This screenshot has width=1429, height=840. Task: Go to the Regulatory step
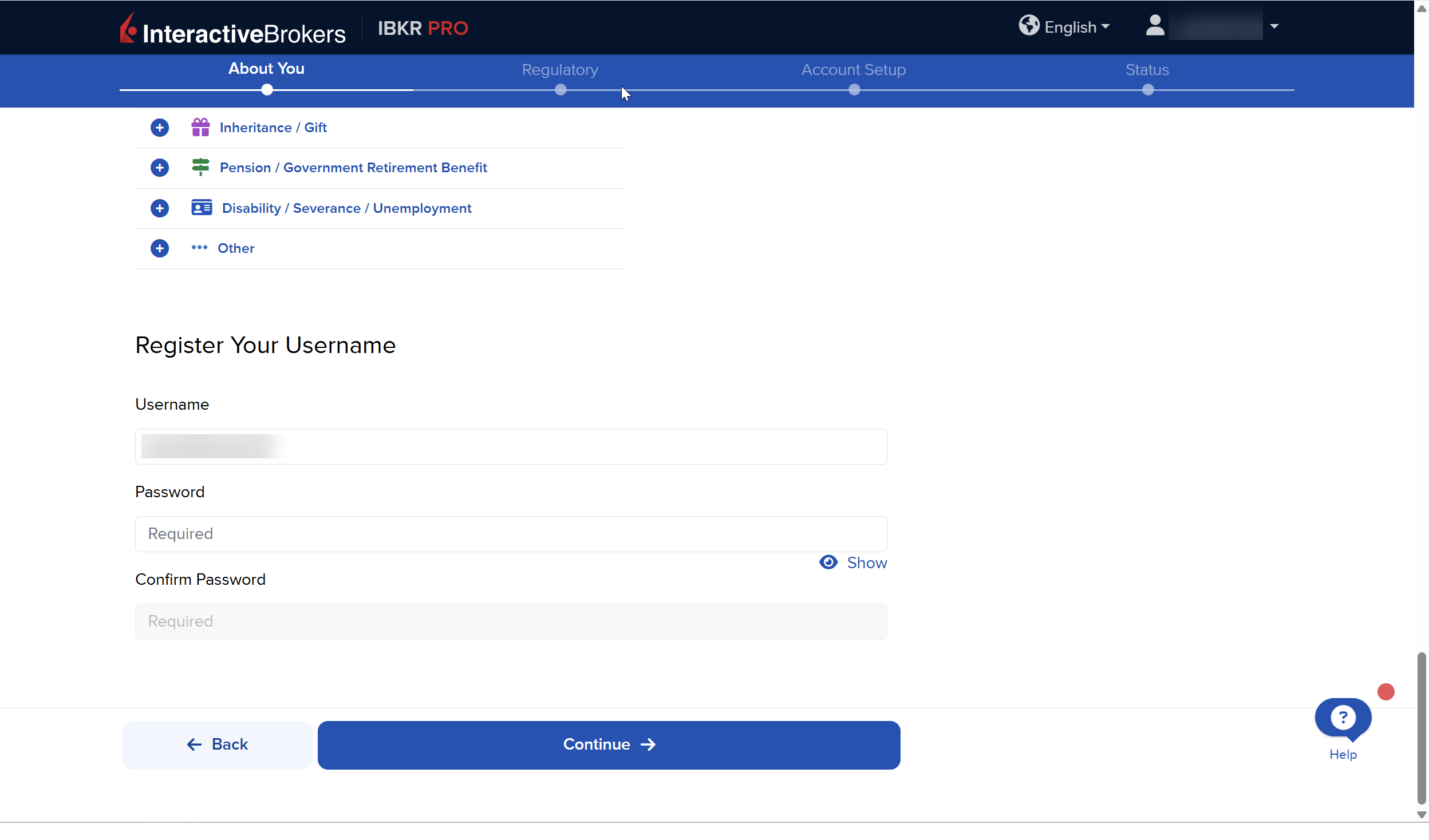pyautogui.click(x=560, y=70)
